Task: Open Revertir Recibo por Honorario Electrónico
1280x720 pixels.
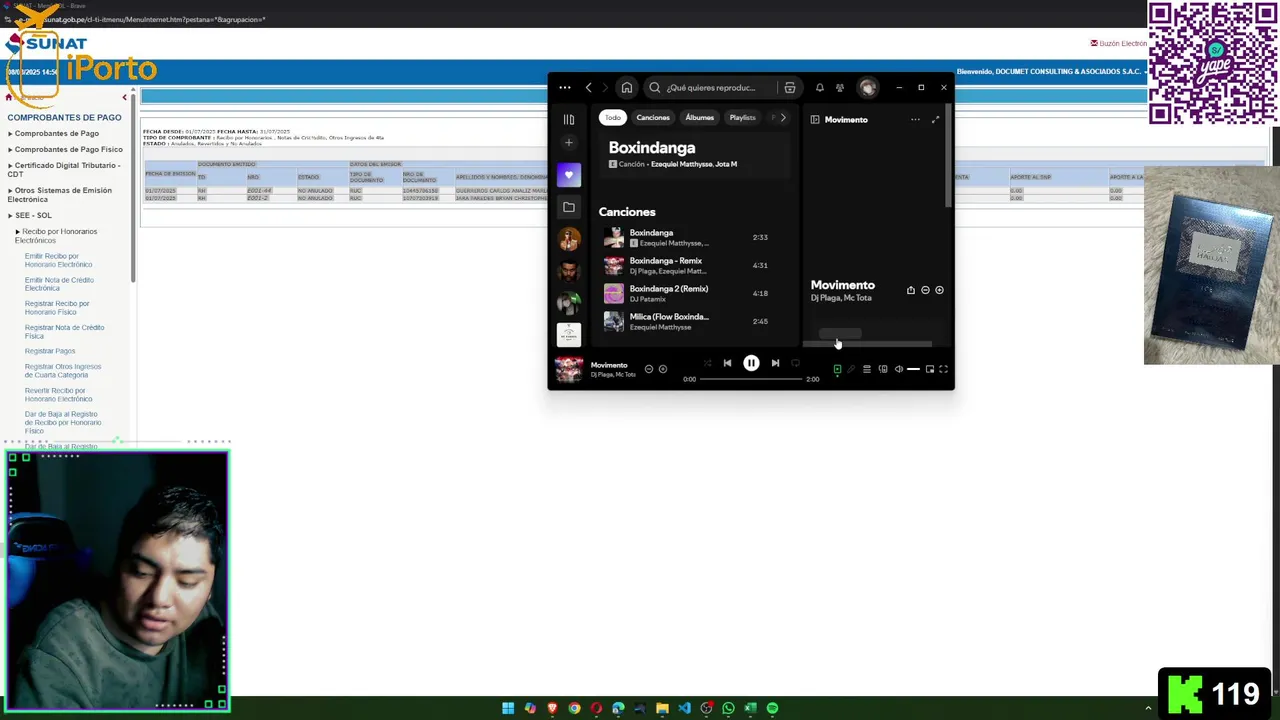Action: pyautogui.click(x=58, y=395)
